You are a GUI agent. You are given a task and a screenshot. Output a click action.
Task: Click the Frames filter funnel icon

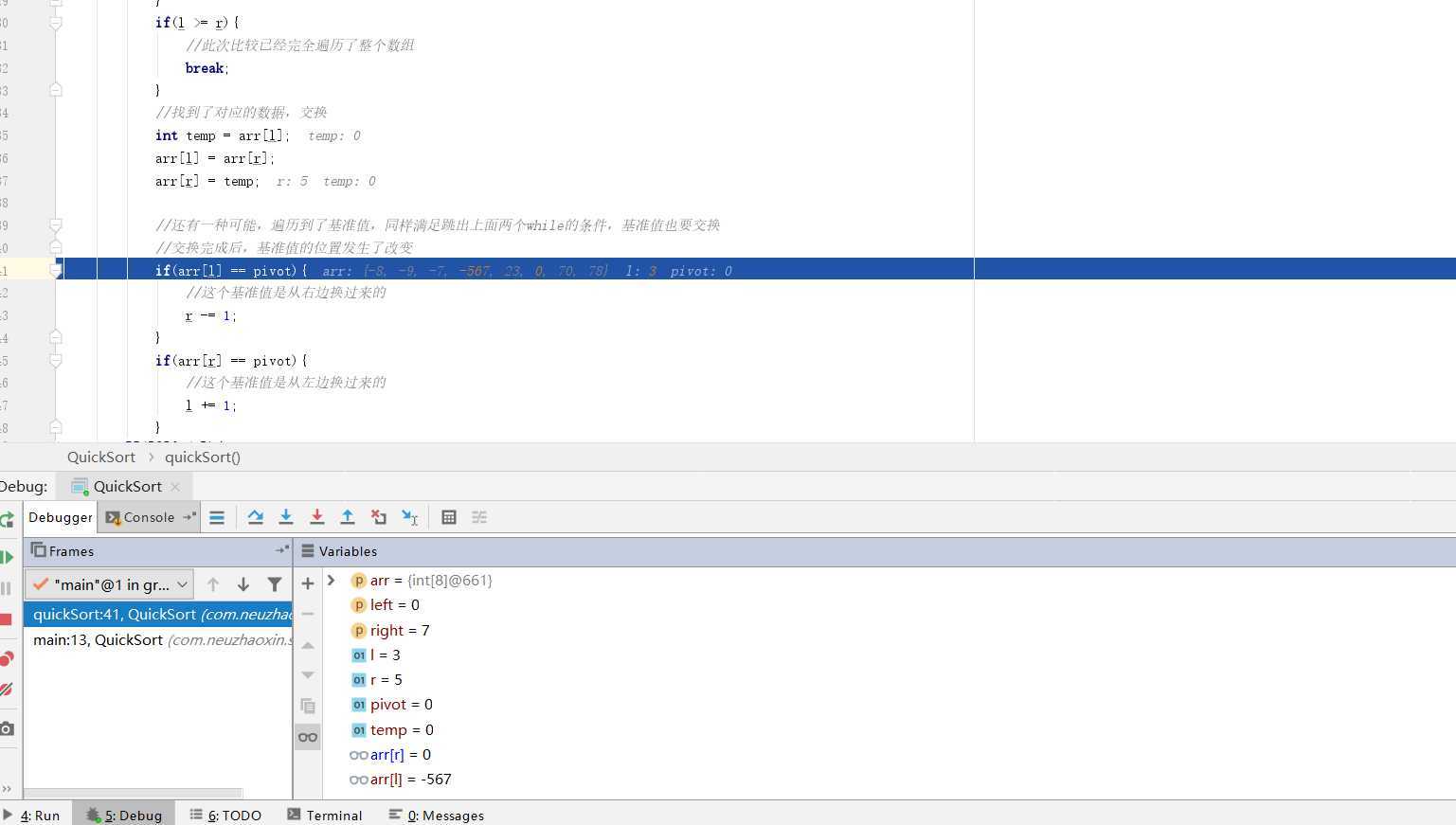(275, 584)
